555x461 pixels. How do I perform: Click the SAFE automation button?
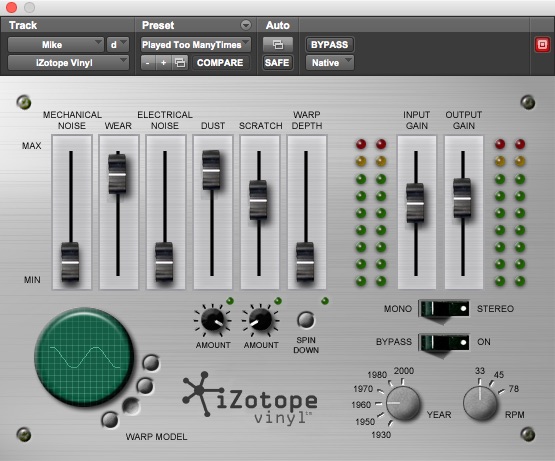click(x=277, y=63)
